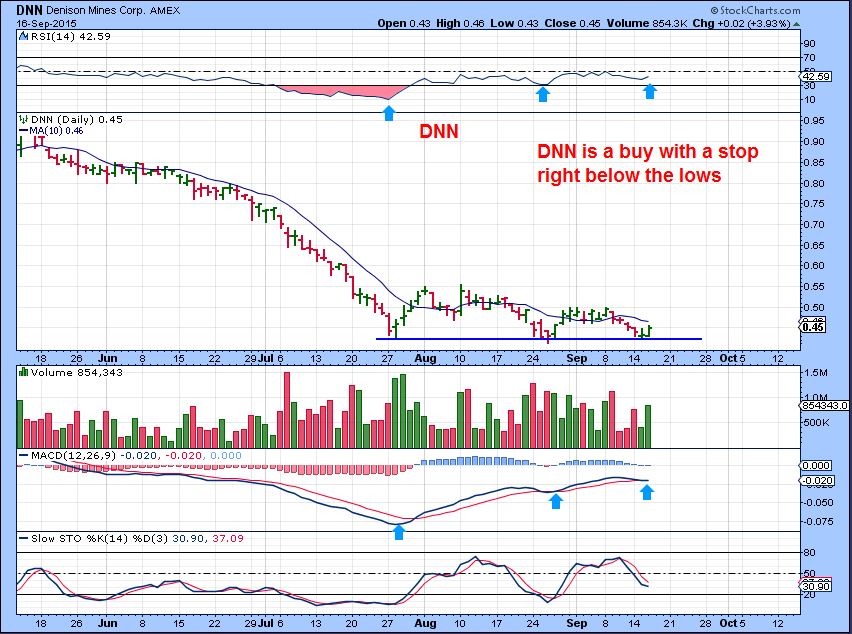This screenshot has height=634, width=852.
Task: Click 'Aug' on the bottom date axis
Action: click(425, 623)
